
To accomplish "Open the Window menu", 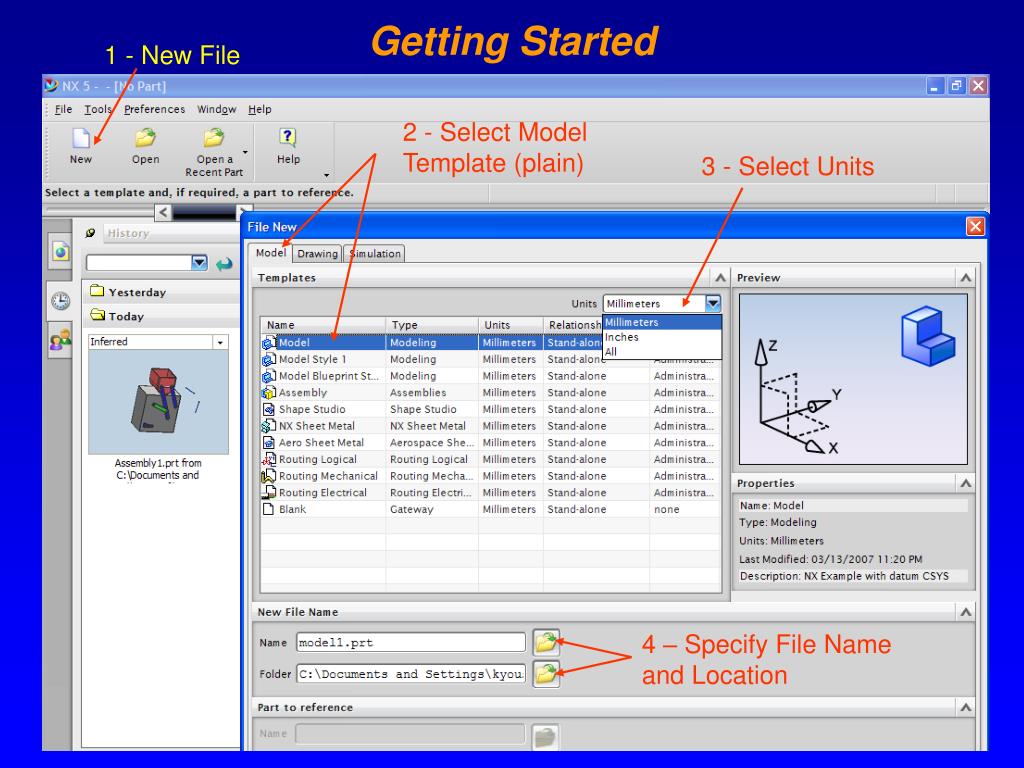I will [217, 109].
